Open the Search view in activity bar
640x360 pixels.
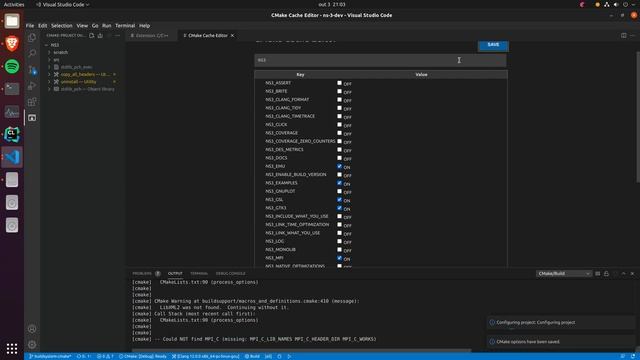click(32, 53)
